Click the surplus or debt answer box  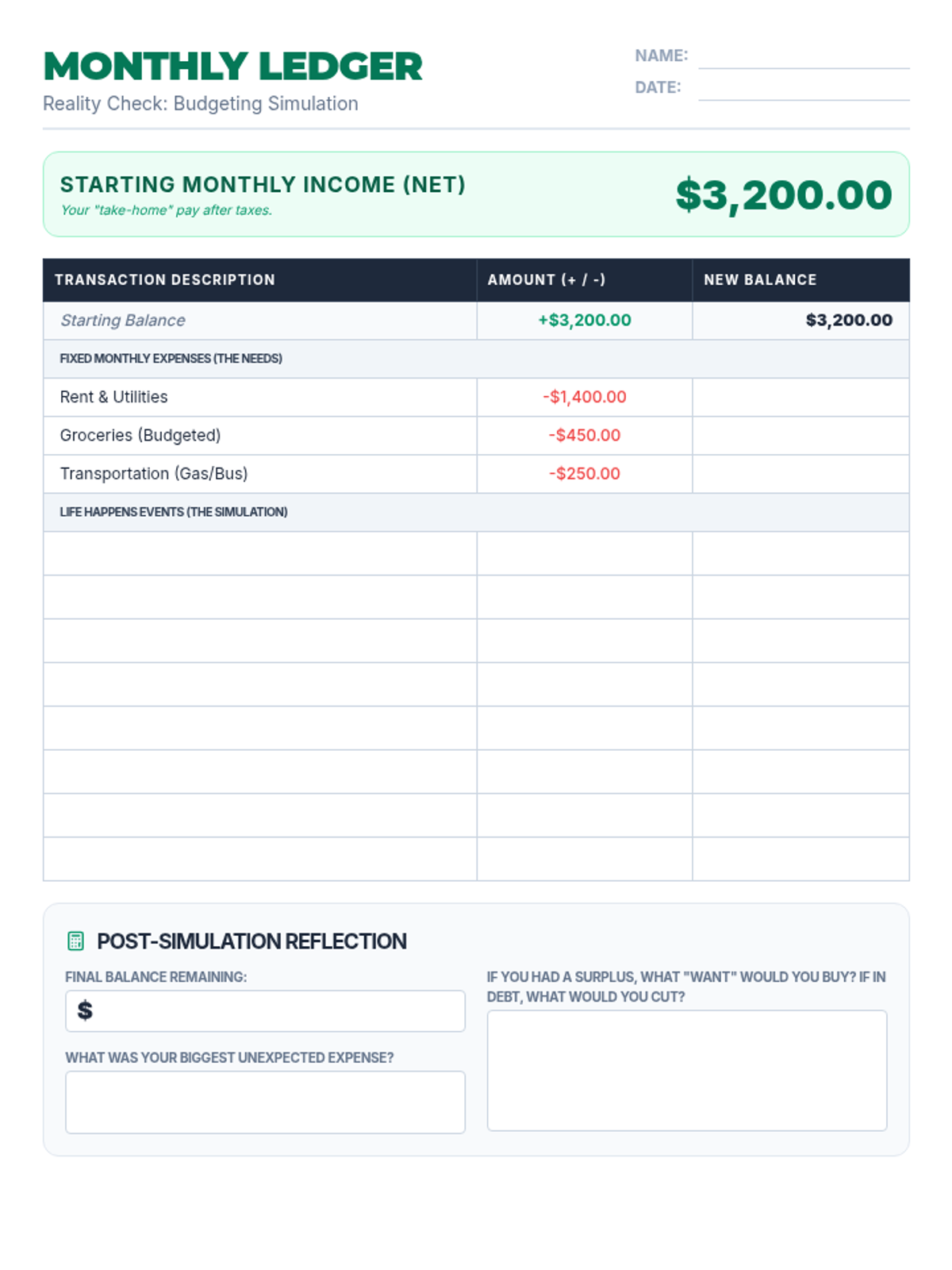686,1070
